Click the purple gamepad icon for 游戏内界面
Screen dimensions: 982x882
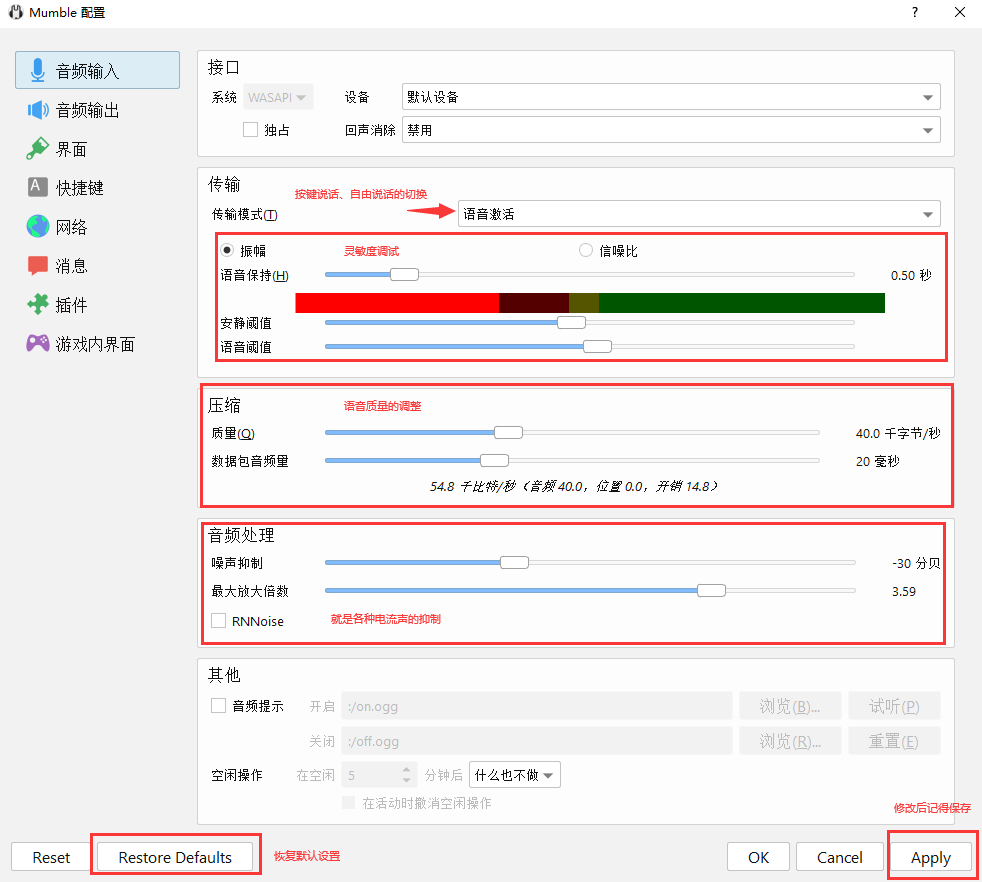[x=38, y=343]
